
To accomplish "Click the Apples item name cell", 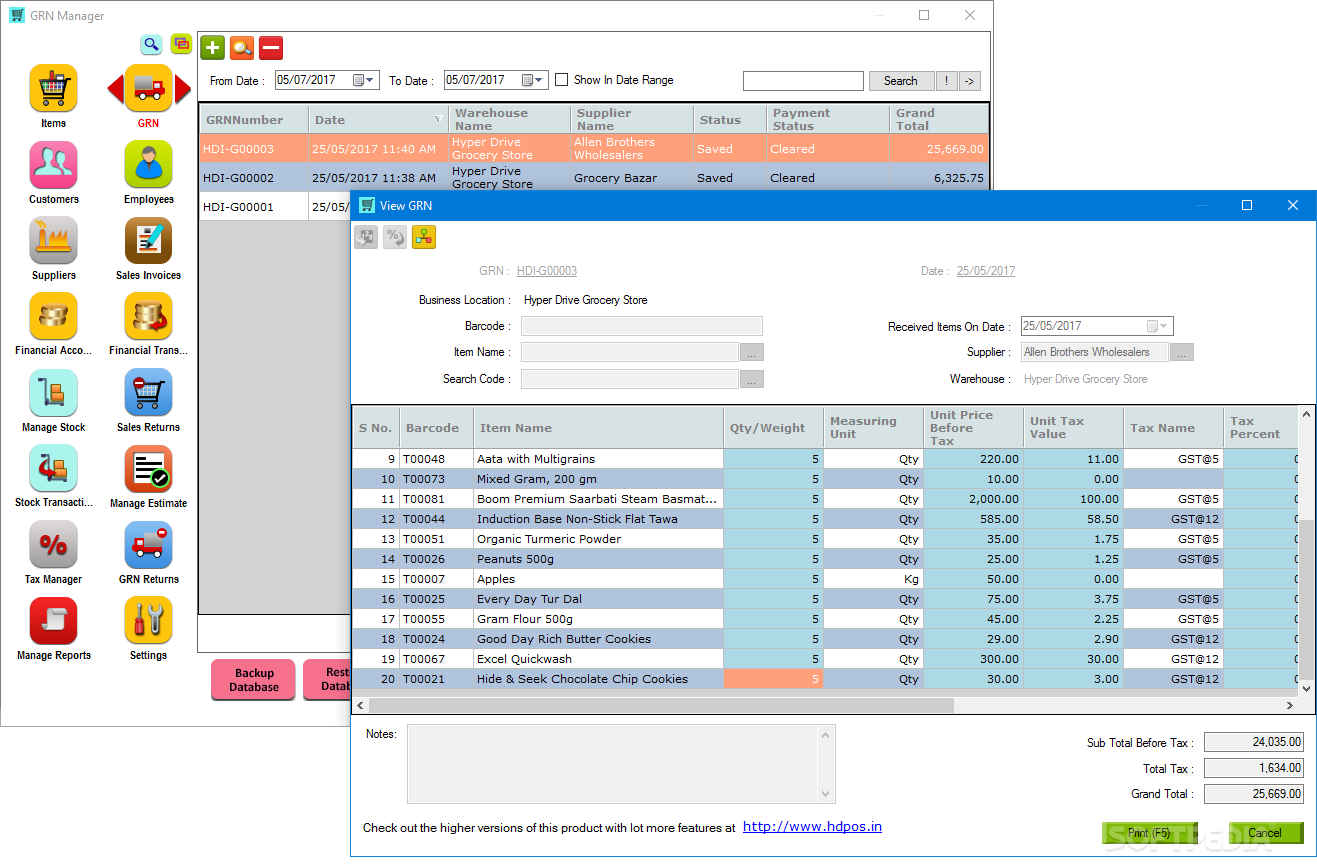I will click(x=598, y=579).
